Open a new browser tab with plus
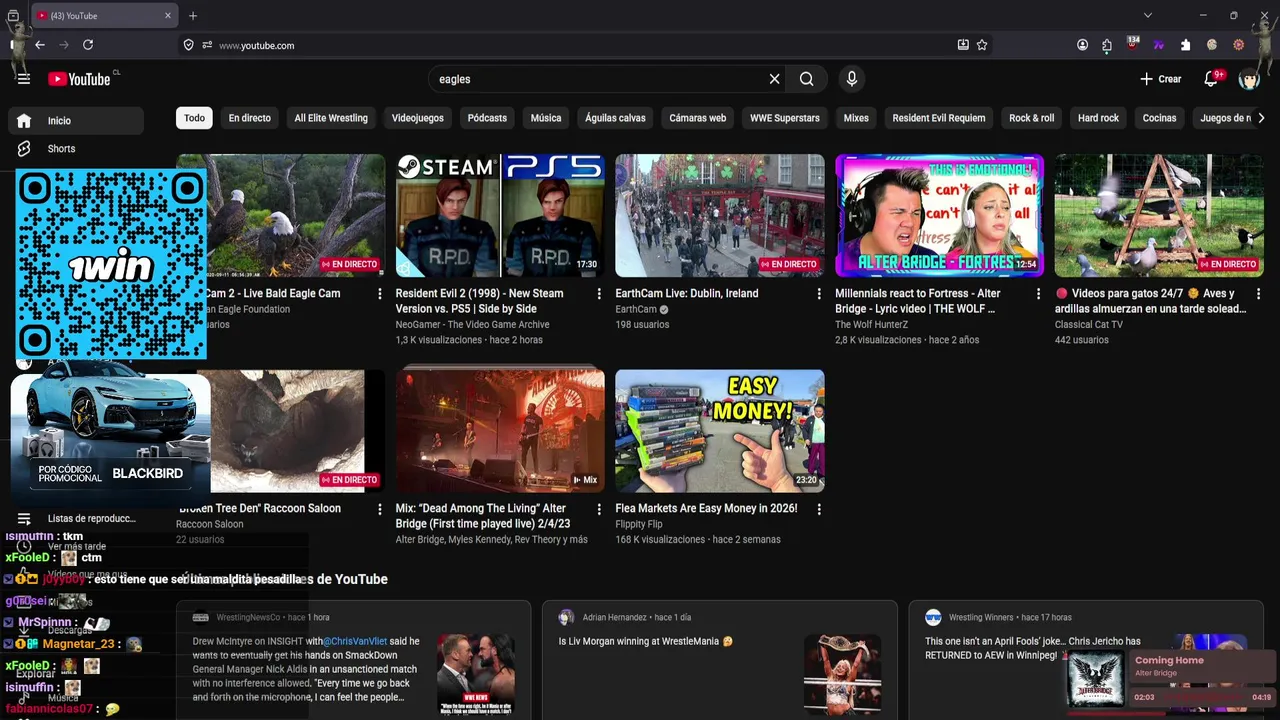 193,15
